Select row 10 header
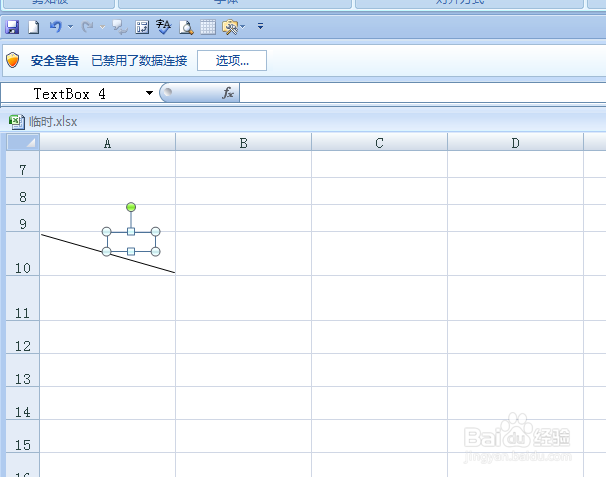Image resolution: width=606 pixels, height=477 pixels. point(23,254)
